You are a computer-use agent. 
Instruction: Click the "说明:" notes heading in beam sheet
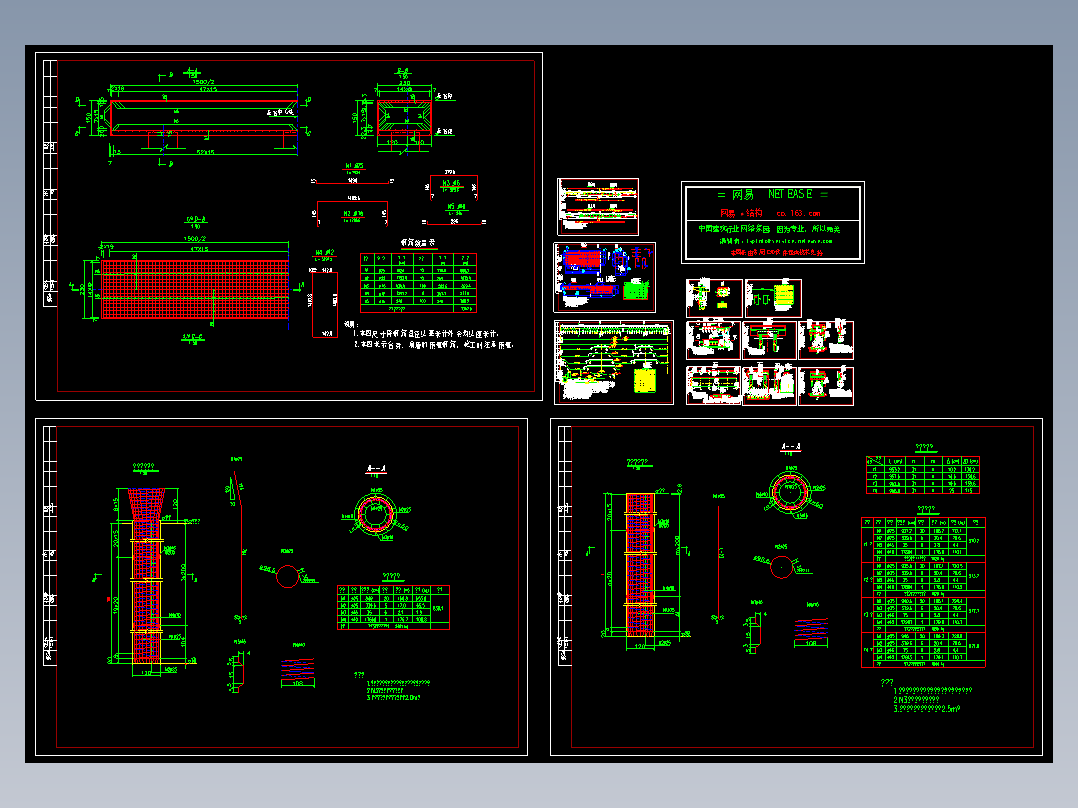click(x=351, y=324)
